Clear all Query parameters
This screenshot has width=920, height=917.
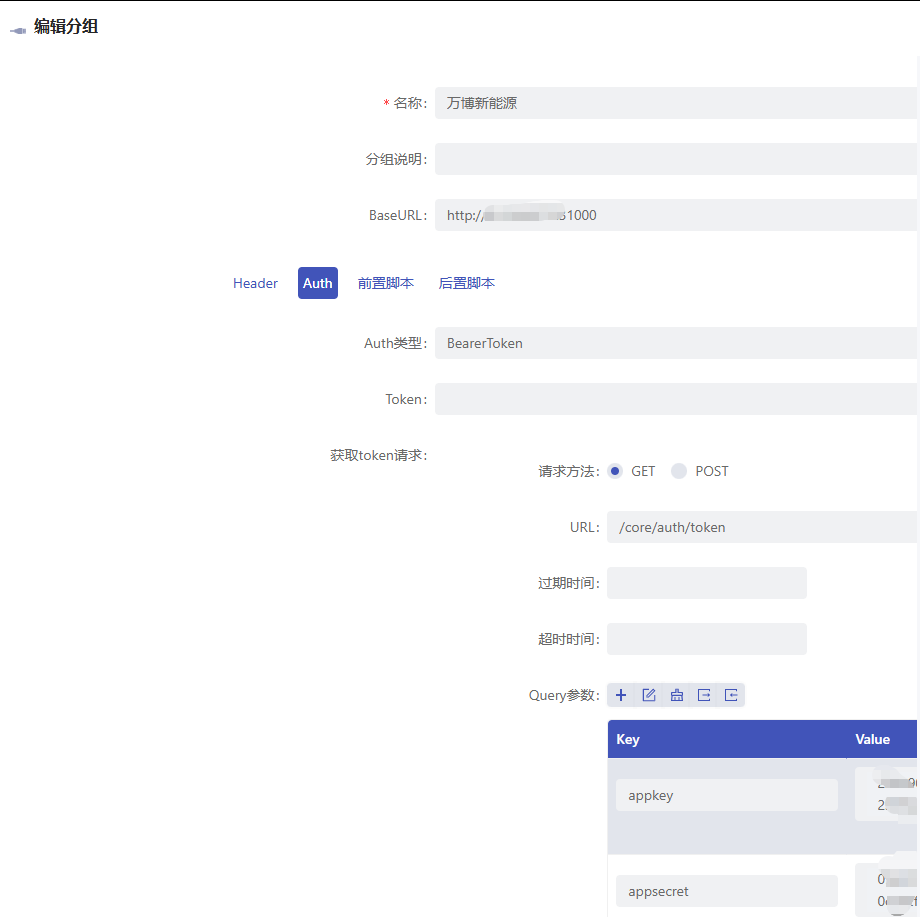pos(676,694)
